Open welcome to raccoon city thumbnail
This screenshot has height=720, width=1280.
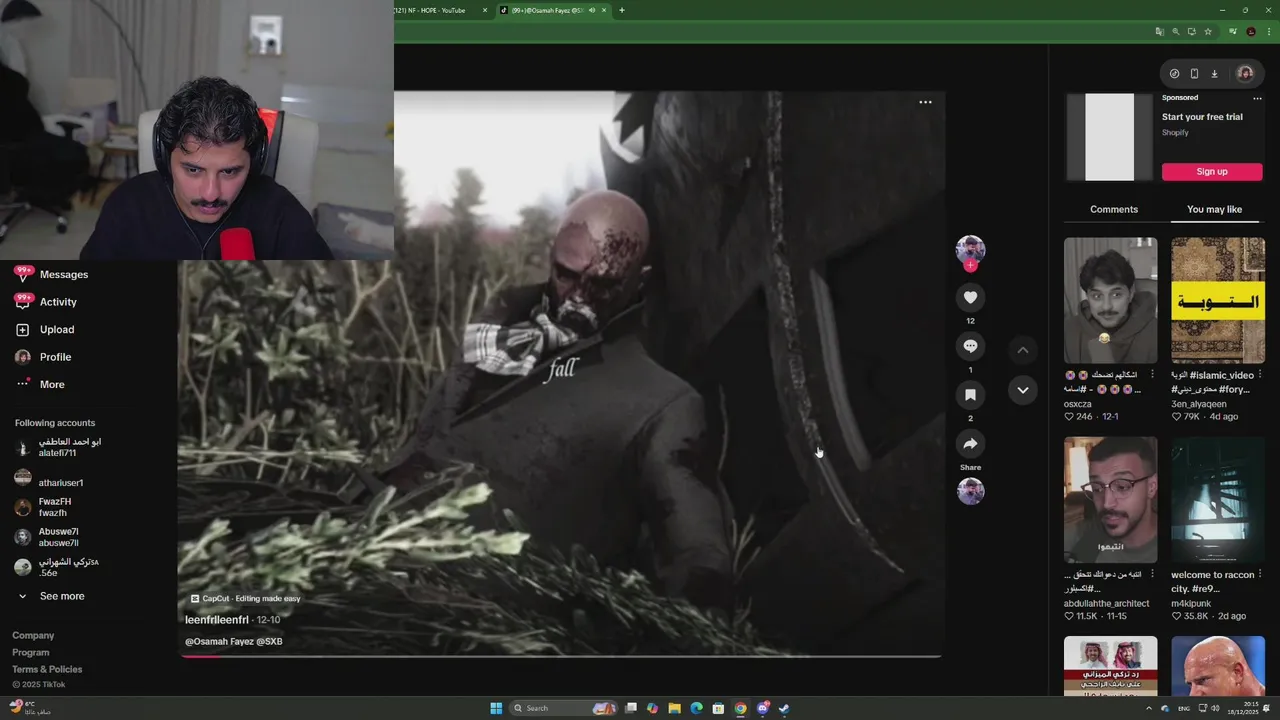click(x=1218, y=499)
